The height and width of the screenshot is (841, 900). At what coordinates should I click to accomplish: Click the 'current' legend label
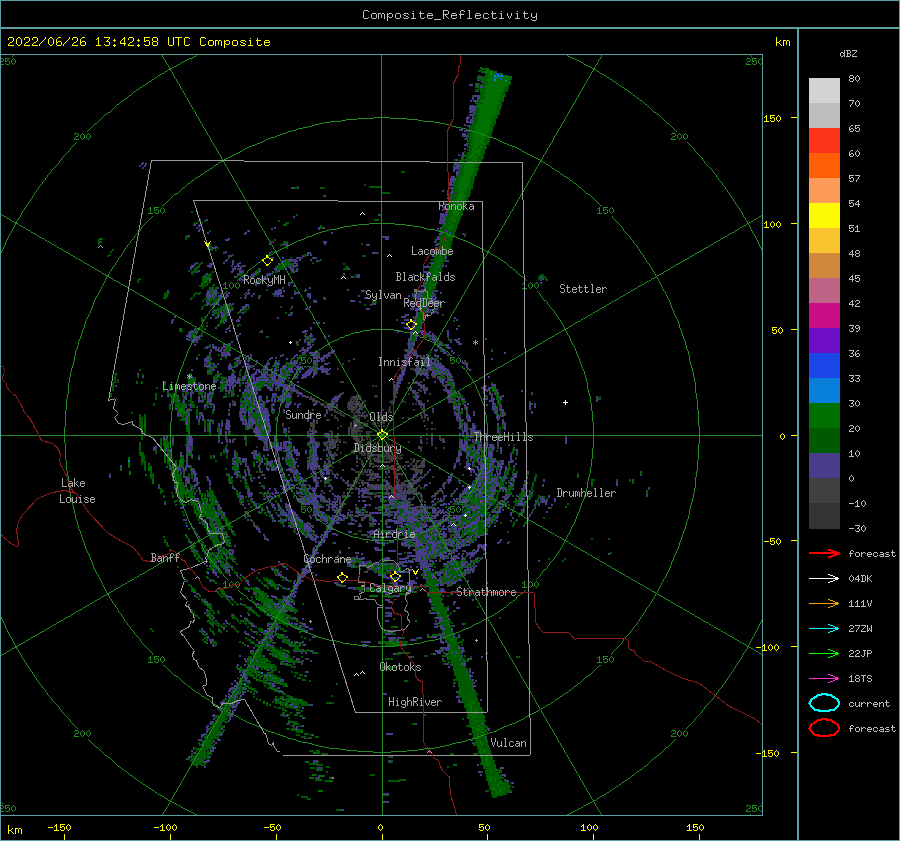(869, 703)
